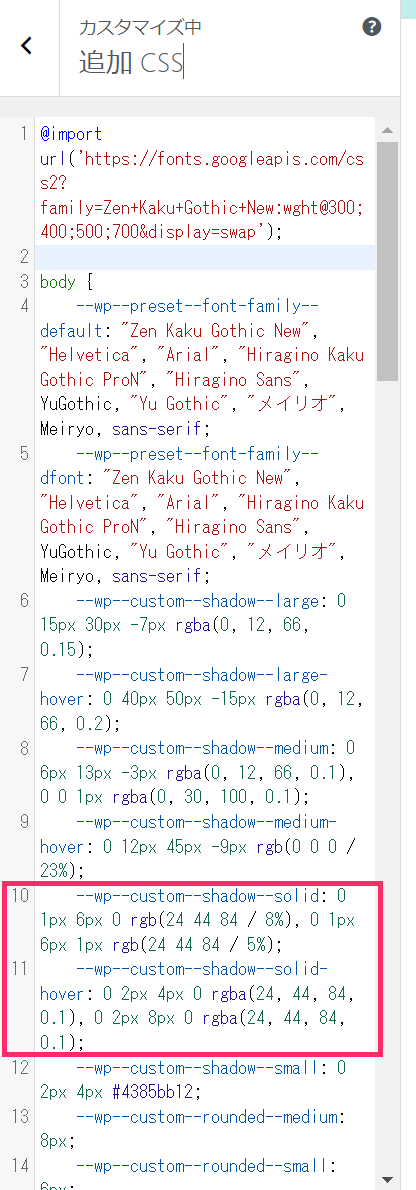Screen dimensions: 416x1190
Task: Click the scrollbar down arrow
Action: click(x=387, y=1179)
